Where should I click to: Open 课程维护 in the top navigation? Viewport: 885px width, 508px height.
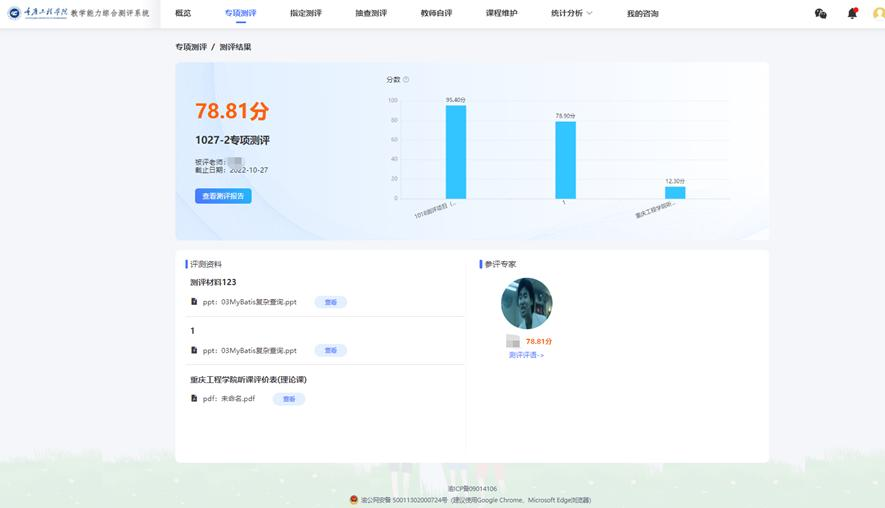click(502, 13)
